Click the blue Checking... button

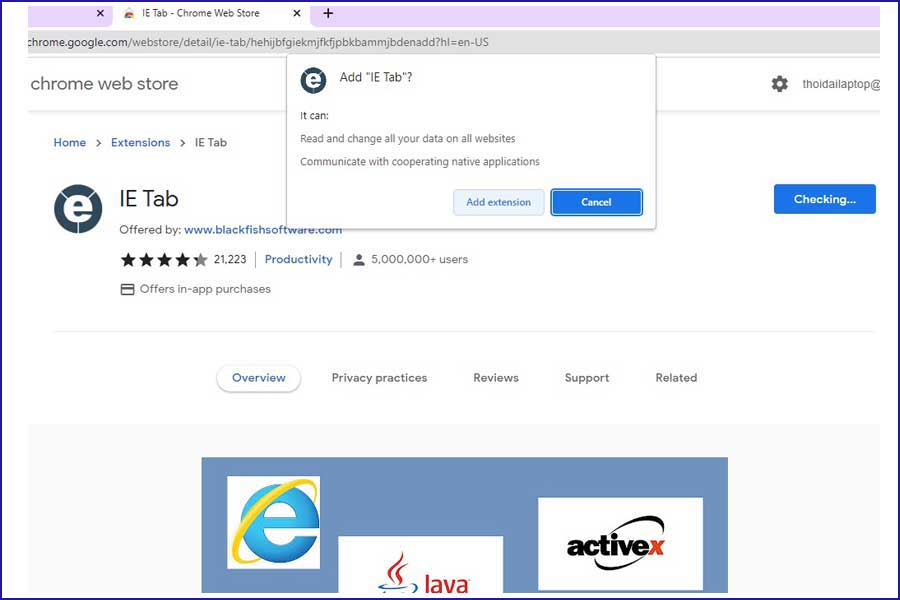click(824, 199)
